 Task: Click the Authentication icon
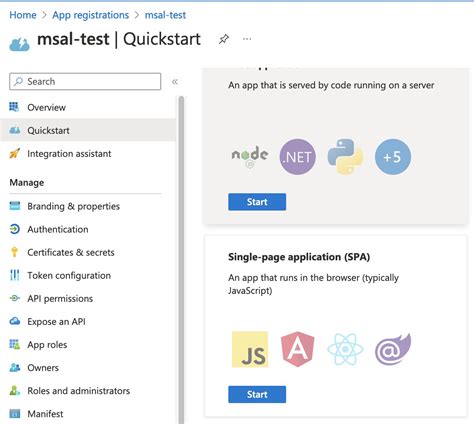click(x=14, y=229)
